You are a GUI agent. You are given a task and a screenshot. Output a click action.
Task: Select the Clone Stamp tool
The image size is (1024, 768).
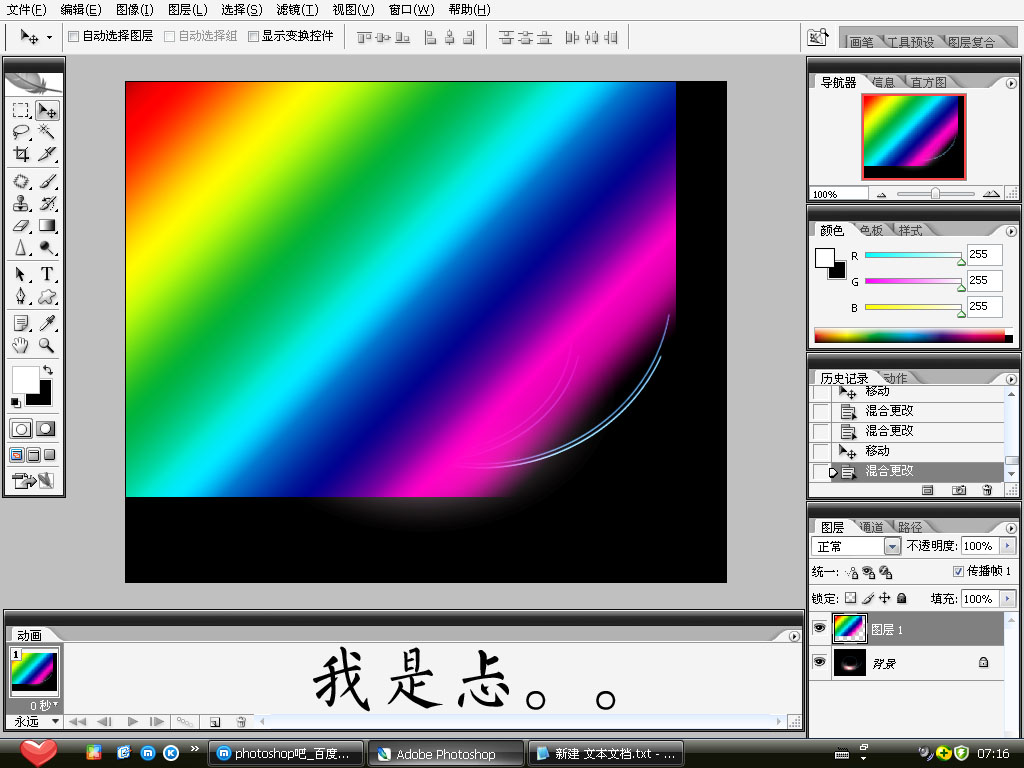pyautogui.click(x=21, y=203)
